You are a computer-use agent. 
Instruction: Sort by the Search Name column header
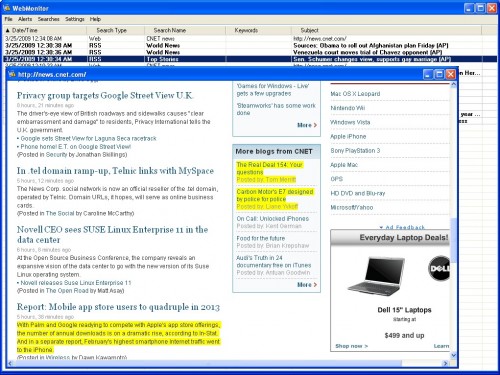pos(185,30)
